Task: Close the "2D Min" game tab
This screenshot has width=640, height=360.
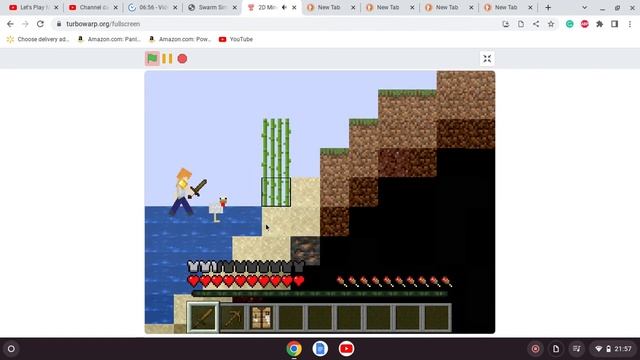Action: [294, 7]
